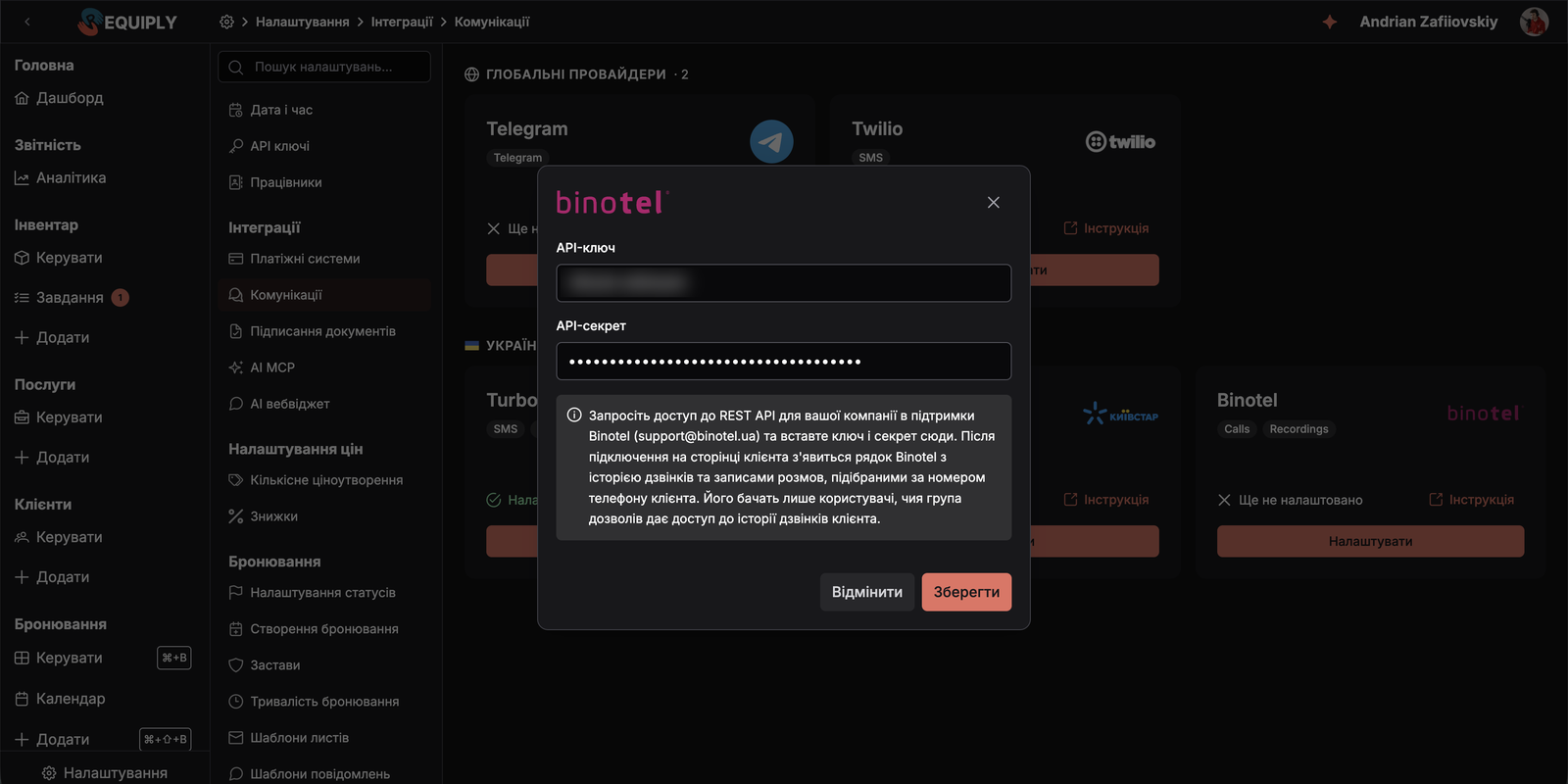The height and width of the screenshot is (784, 1568).
Task: Open Інвентар Керувати
Action: click(58, 258)
